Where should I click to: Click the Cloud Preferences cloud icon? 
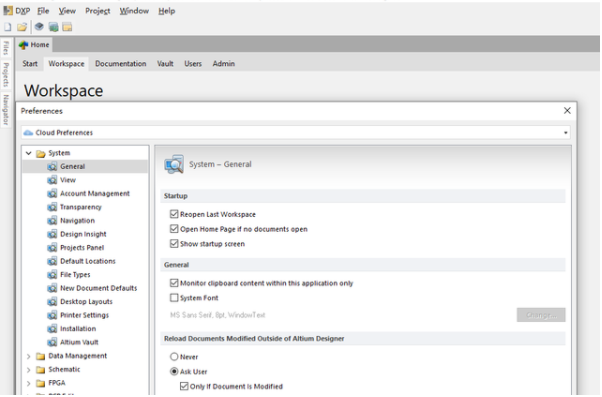click(28, 133)
